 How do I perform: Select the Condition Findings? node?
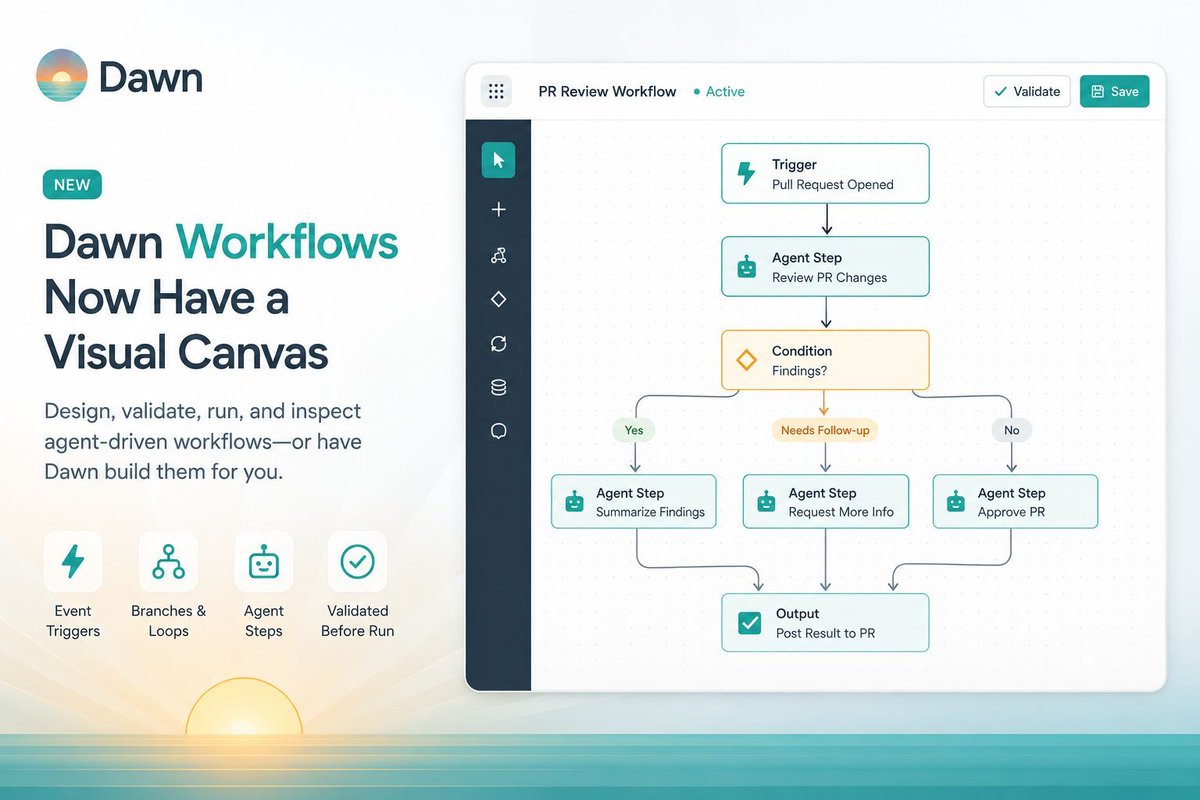[x=825, y=360]
